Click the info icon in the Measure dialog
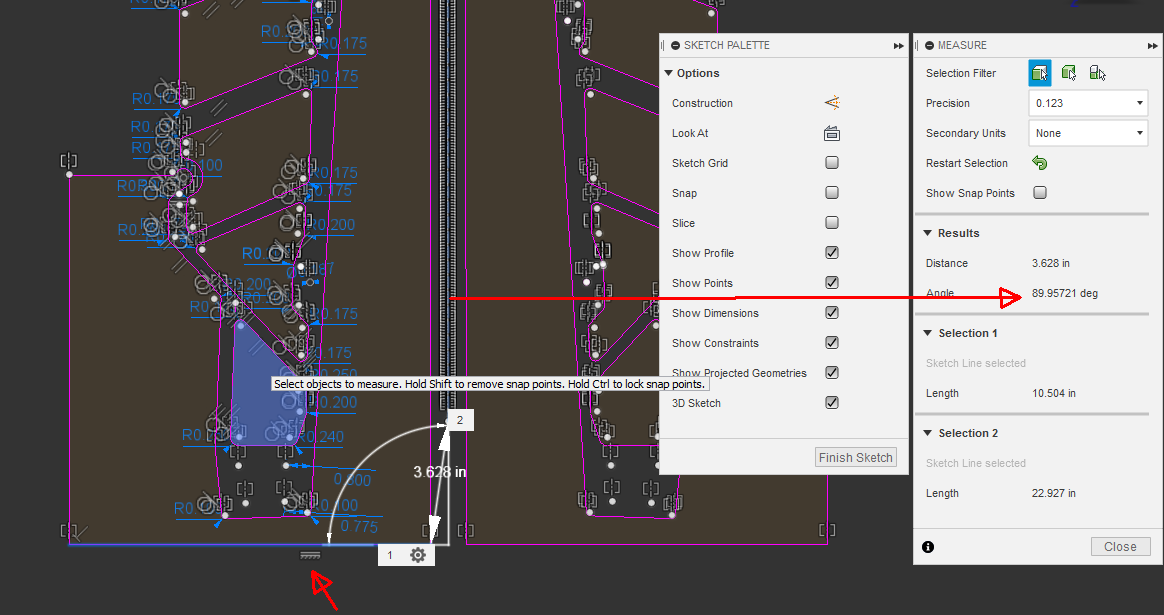This screenshot has height=615, width=1164. [x=927, y=546]
